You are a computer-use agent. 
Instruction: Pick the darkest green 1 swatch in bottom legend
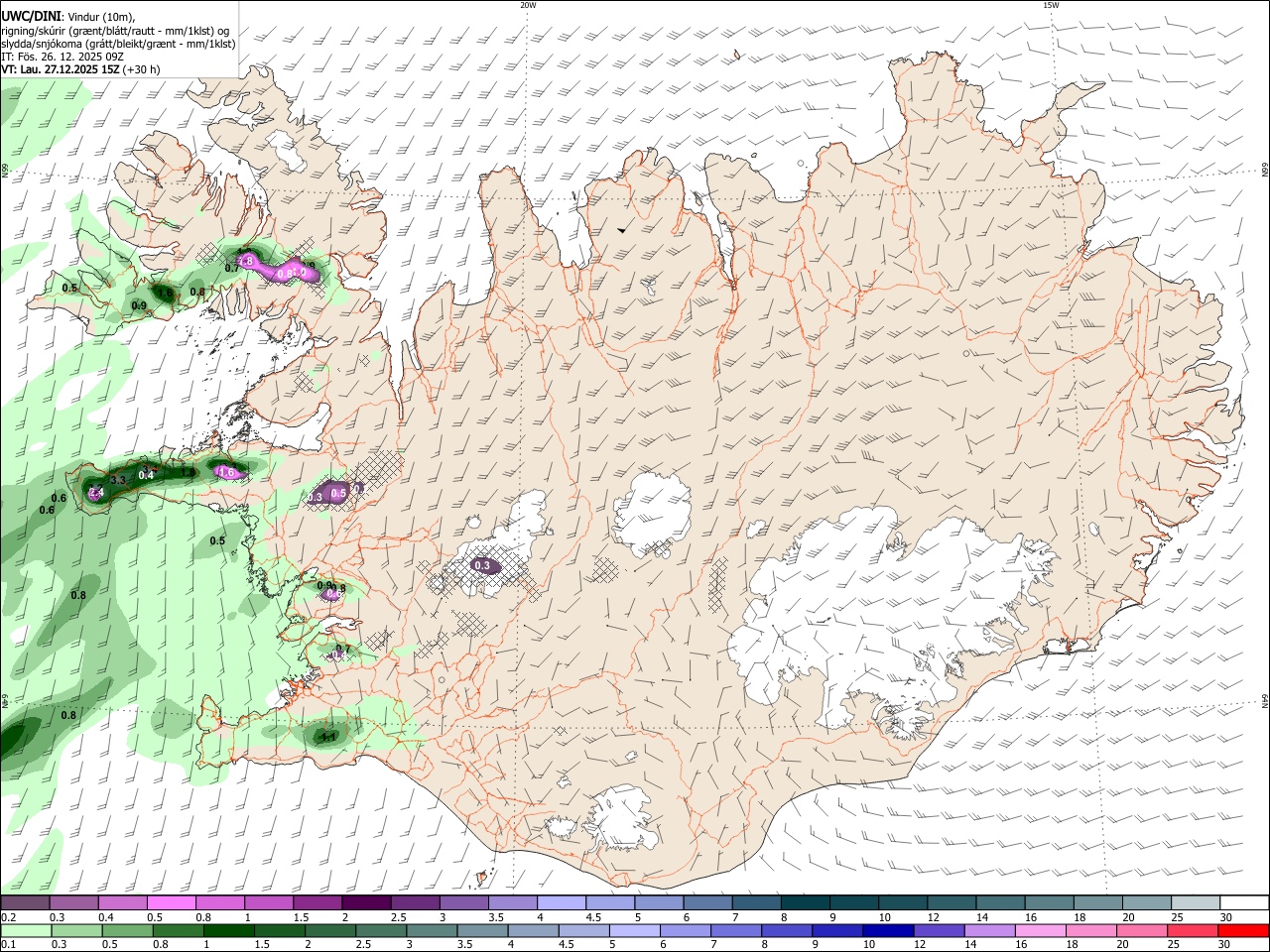click(x=228, y=931)
